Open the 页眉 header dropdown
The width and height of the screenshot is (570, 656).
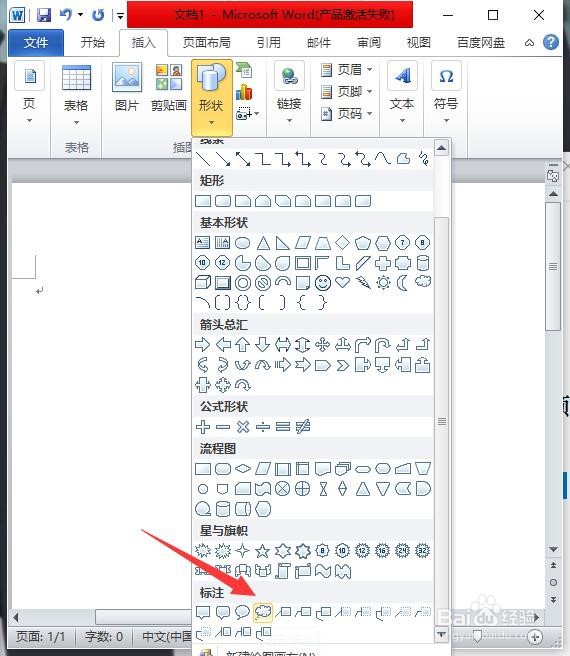346,69
